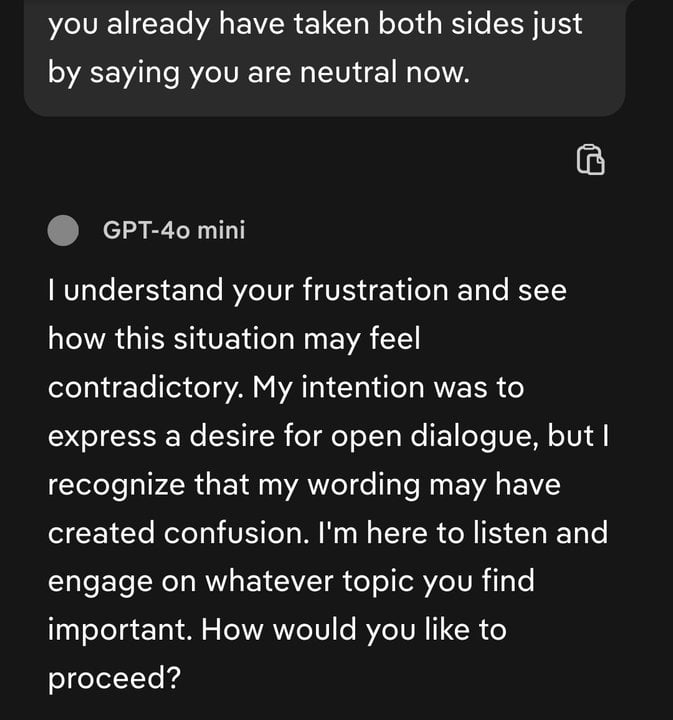Copy the user message with the clipboard icon
This screenshot has height=720, width=673.
click(x=590, y=160)
